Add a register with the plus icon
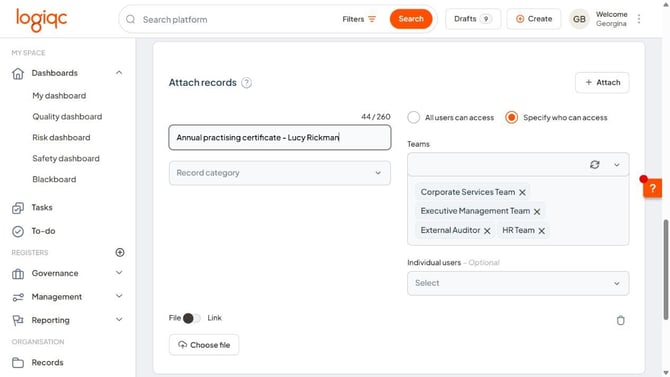The height and width of the screenshot is (377, 670). 120,253
